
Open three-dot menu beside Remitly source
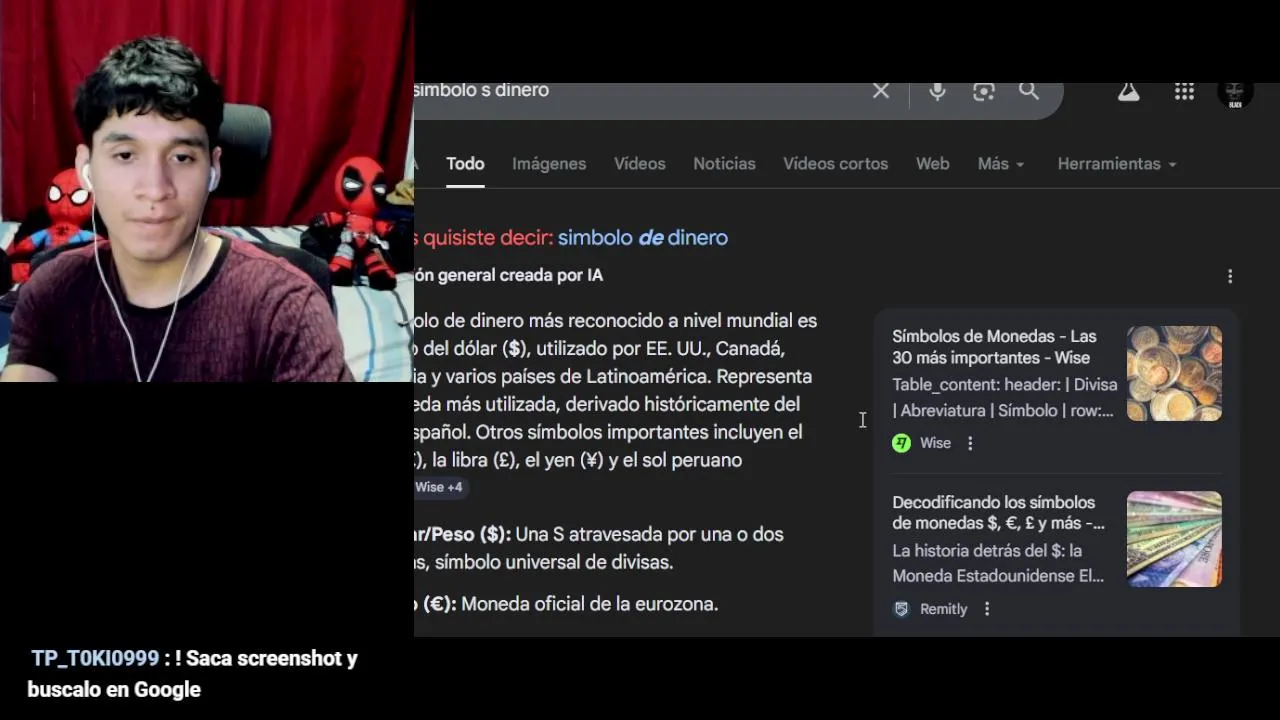[x=987, y=609]
